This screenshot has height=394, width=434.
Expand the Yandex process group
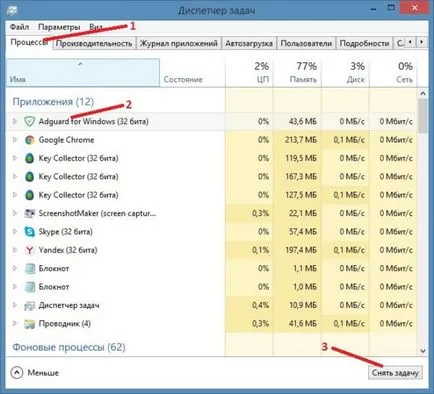[x=14, y=250]
